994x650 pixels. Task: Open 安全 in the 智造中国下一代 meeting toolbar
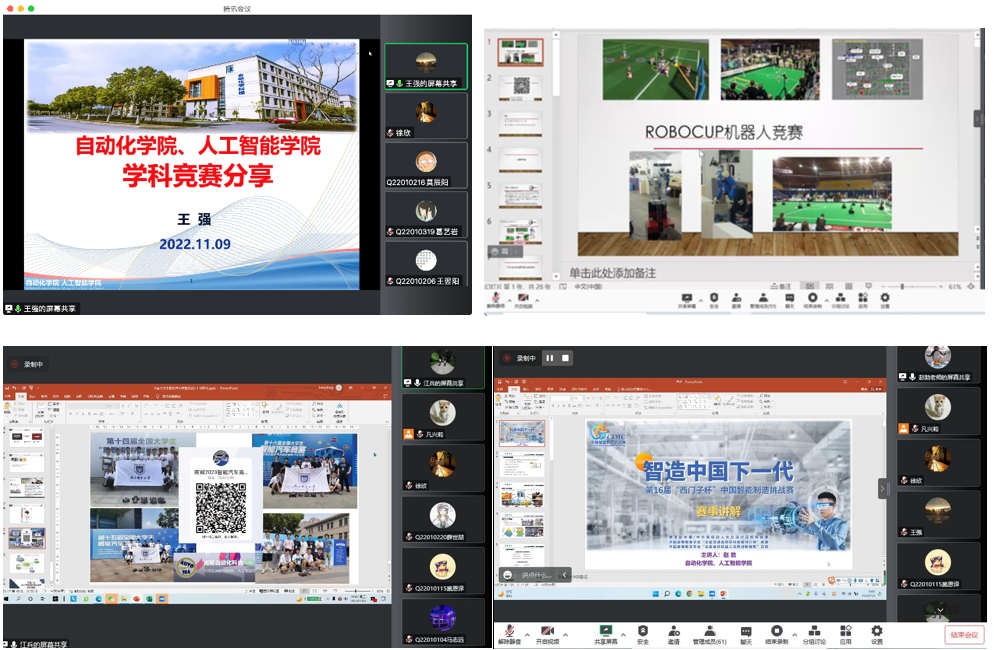pos(643,635)
